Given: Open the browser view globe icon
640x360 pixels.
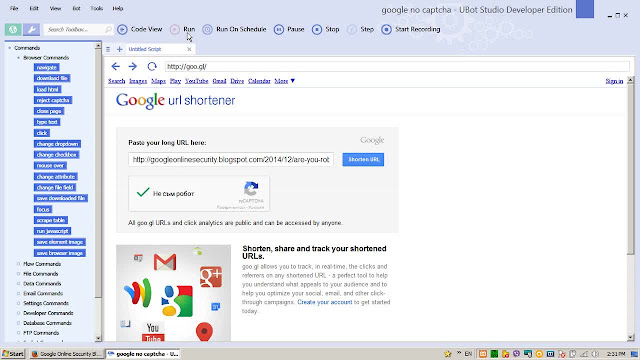Looking at the screenshot, I should [13, 29].
